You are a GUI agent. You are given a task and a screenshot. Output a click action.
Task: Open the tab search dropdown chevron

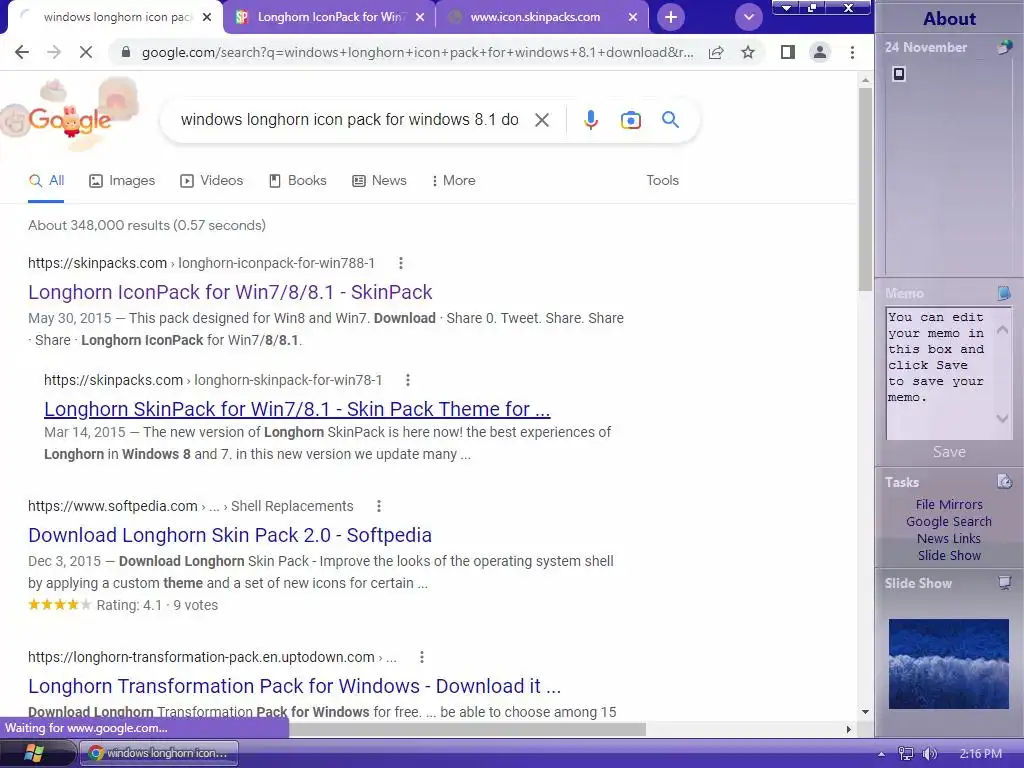click(748, 17)
